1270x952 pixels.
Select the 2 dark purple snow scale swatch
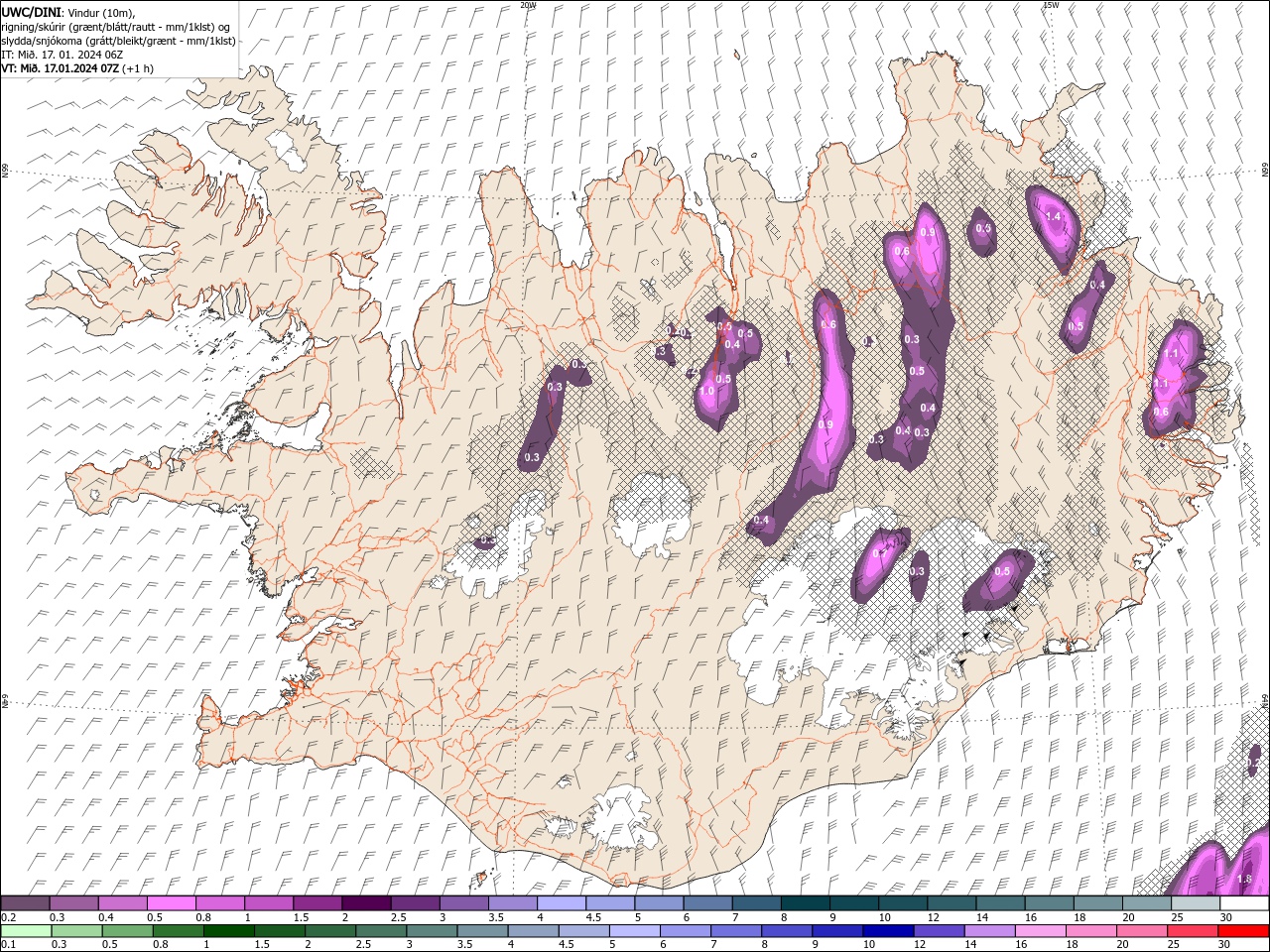(366, 903)
